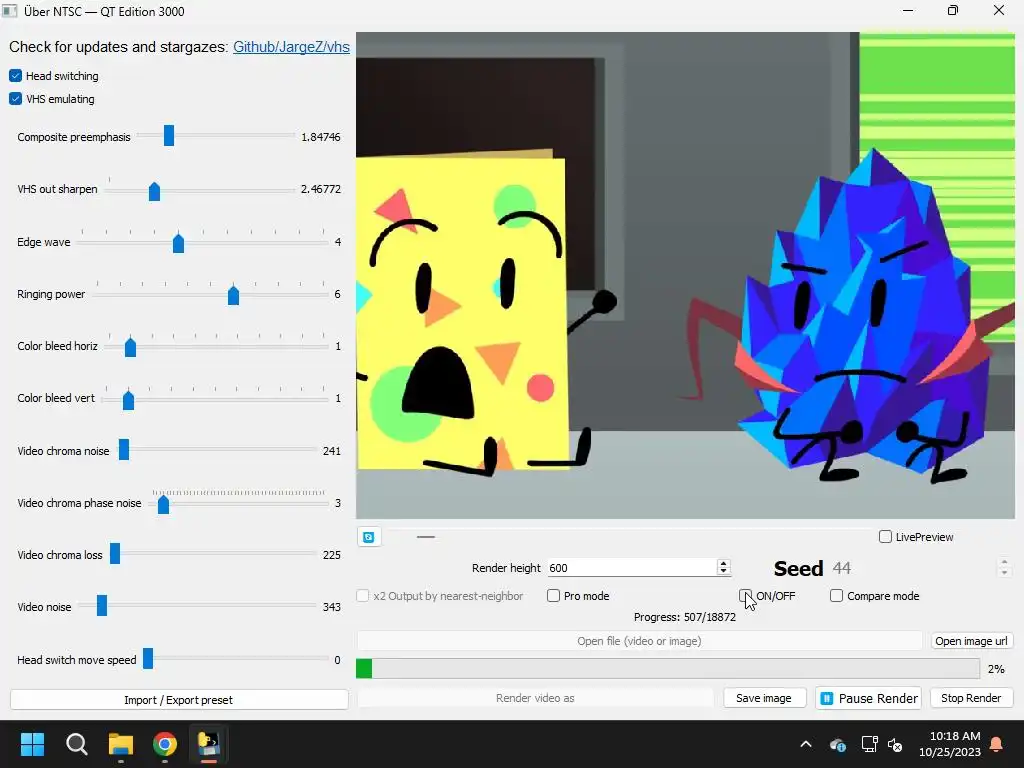1024x768 pixels.
Task: Toggle the ON/OFF checkbox
Action: (745, 596)
